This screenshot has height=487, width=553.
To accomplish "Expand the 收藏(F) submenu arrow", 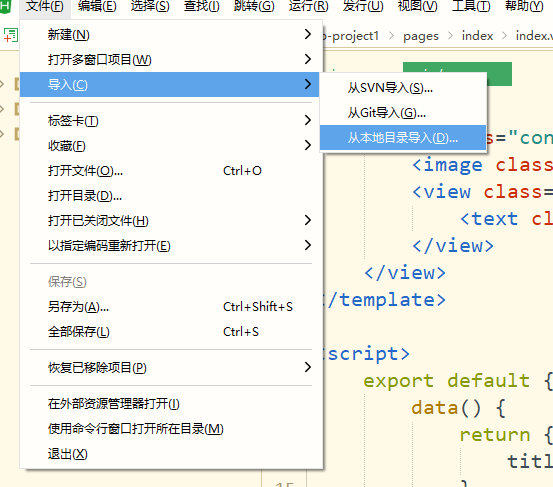I will (x=308, y=145).
